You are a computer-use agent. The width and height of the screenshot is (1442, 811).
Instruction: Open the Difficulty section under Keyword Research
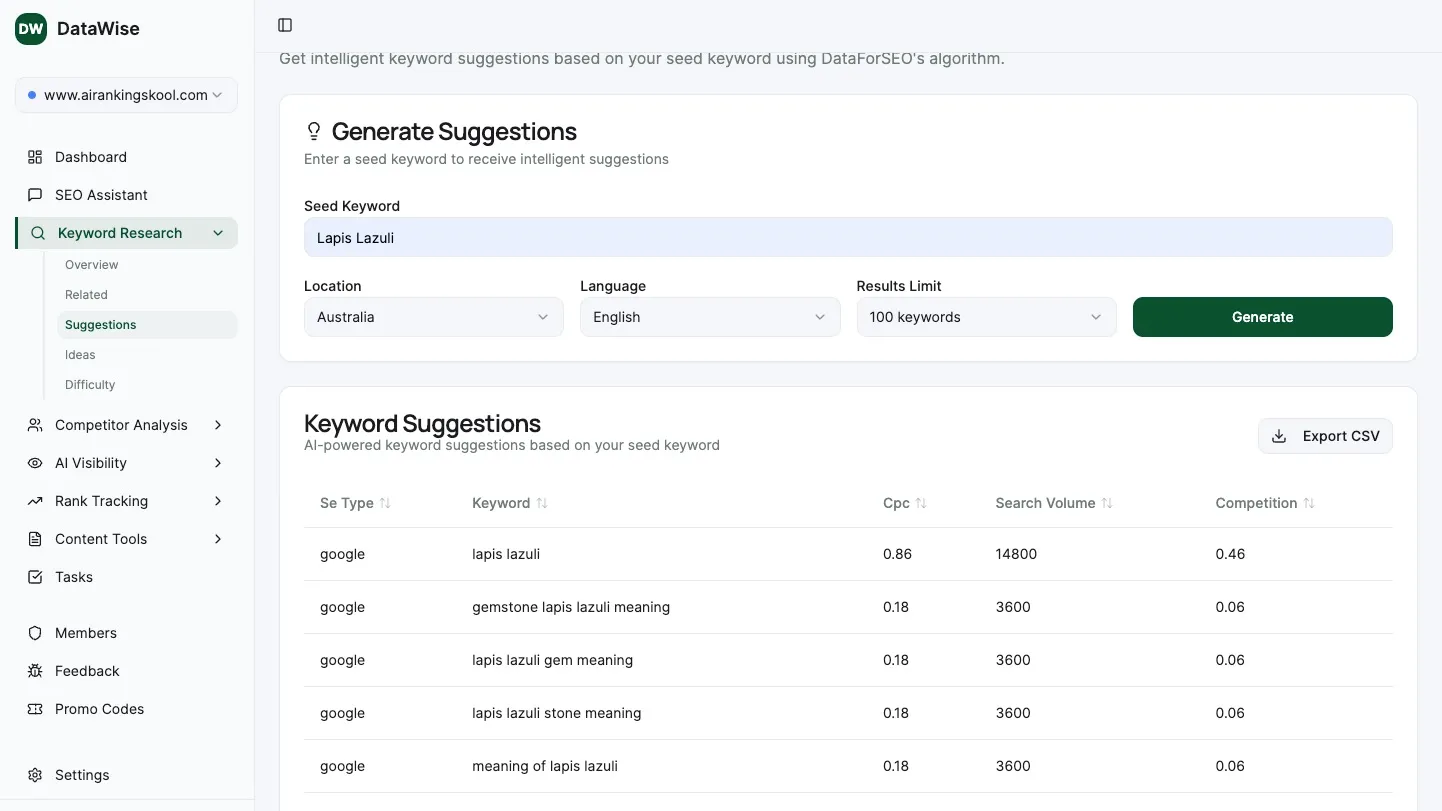pos(89,384)
